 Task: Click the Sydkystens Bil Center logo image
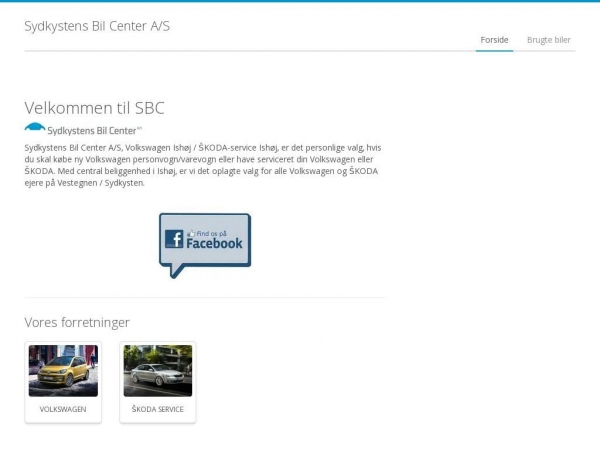[x=83, y=129]
